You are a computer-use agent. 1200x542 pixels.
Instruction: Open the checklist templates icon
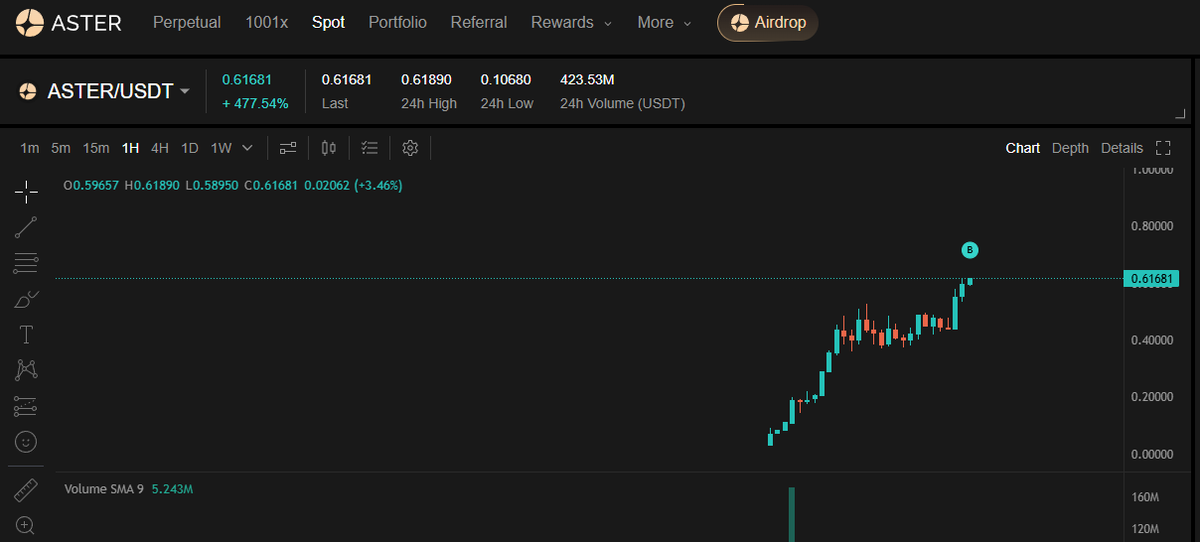coord(370,148)
